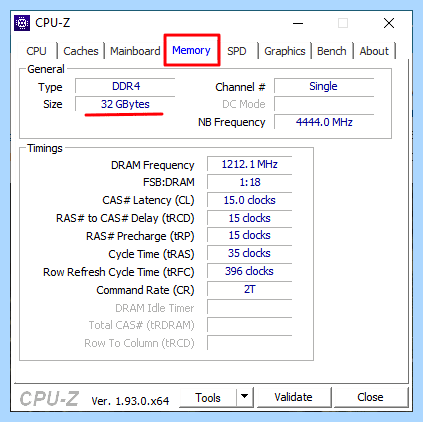
Task: Click the tRP 15 clocks value
Action: click(x=250, y=235)
